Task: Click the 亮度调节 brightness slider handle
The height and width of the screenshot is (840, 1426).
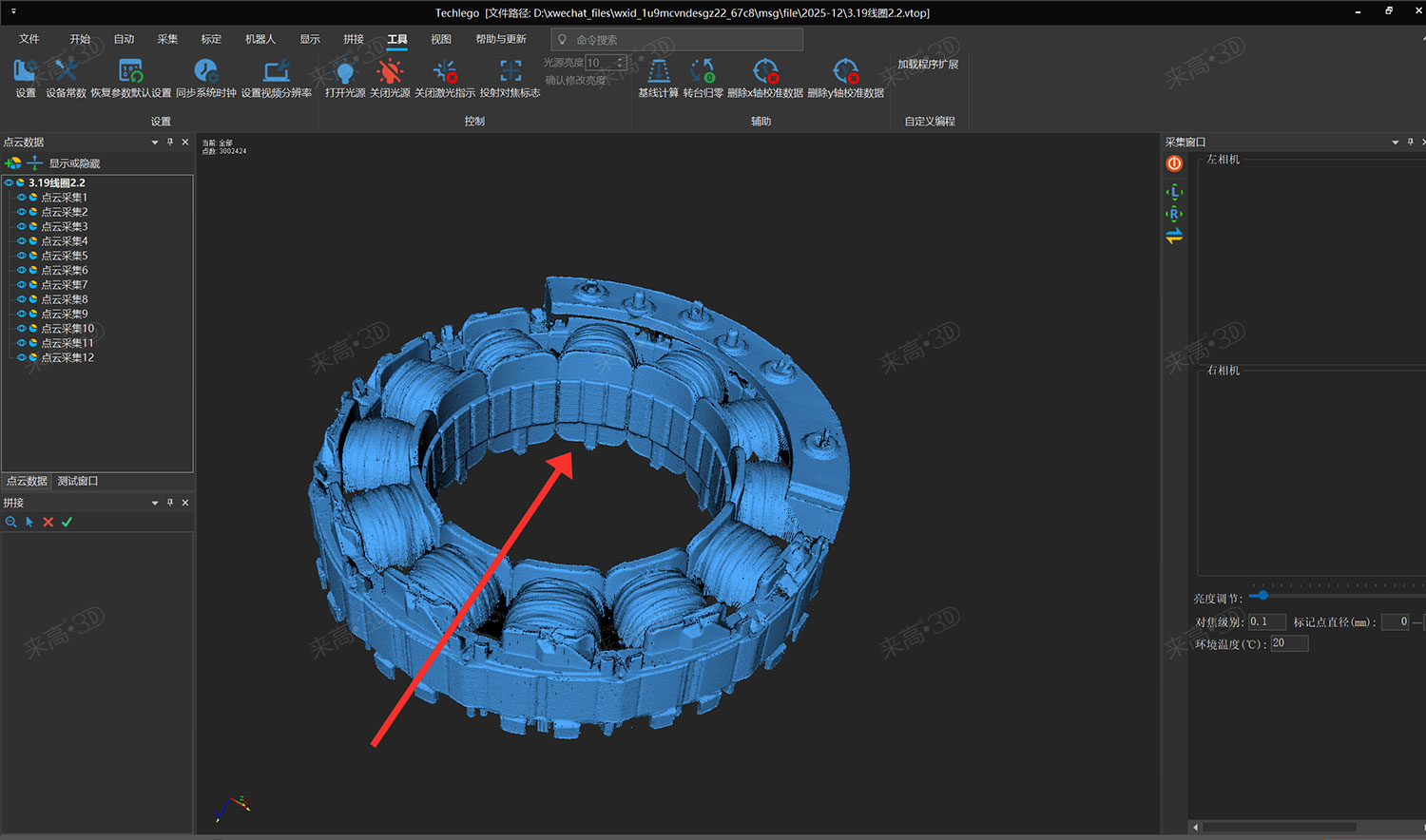Action: [1262, 596]
